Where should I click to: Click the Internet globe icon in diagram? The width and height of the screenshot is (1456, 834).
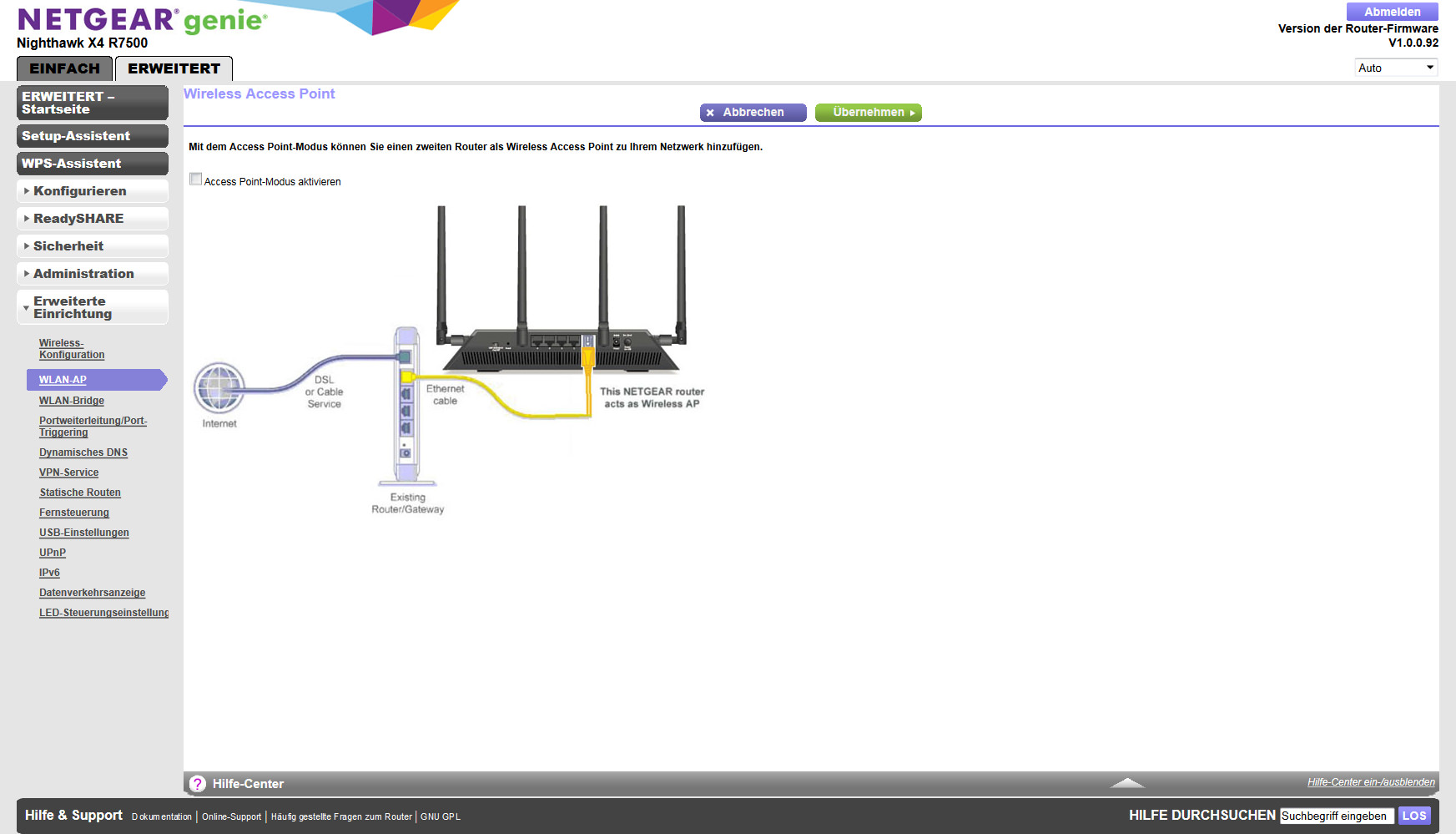click(x=219, y=388)
